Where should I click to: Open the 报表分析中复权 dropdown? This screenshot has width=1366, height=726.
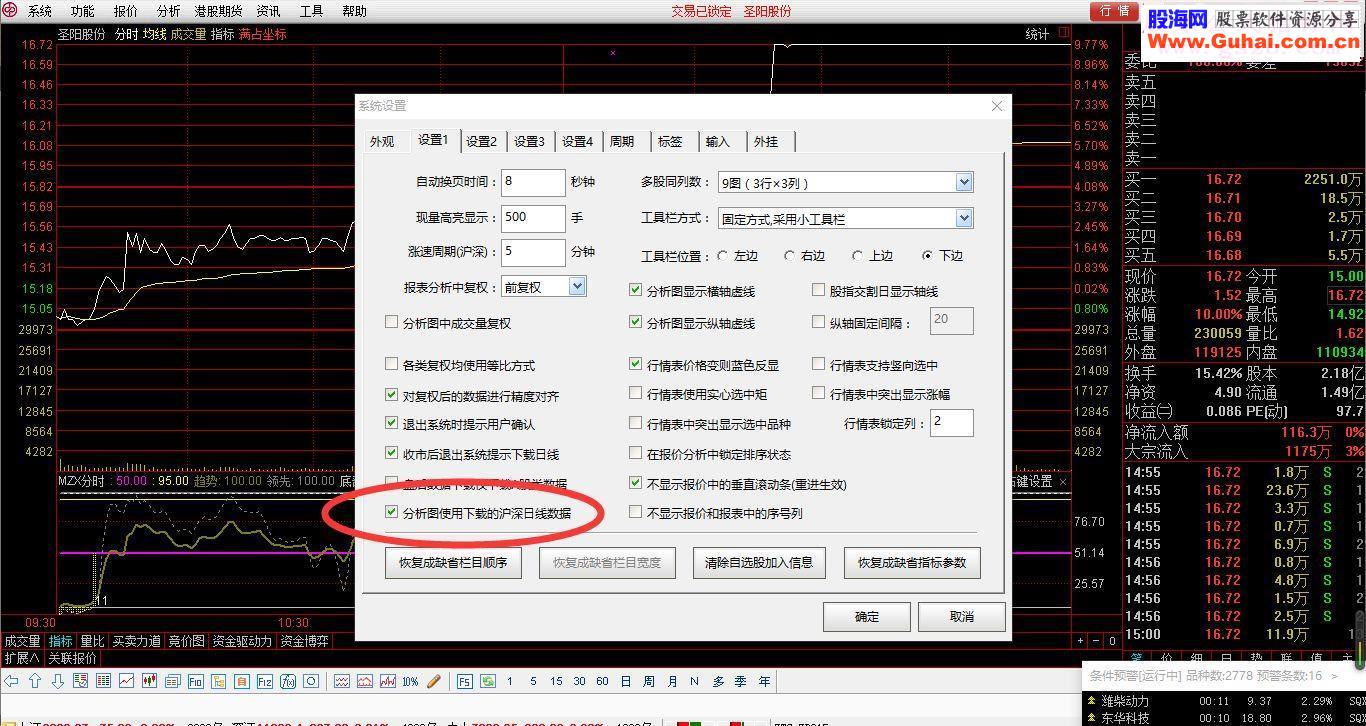point(577,286)
